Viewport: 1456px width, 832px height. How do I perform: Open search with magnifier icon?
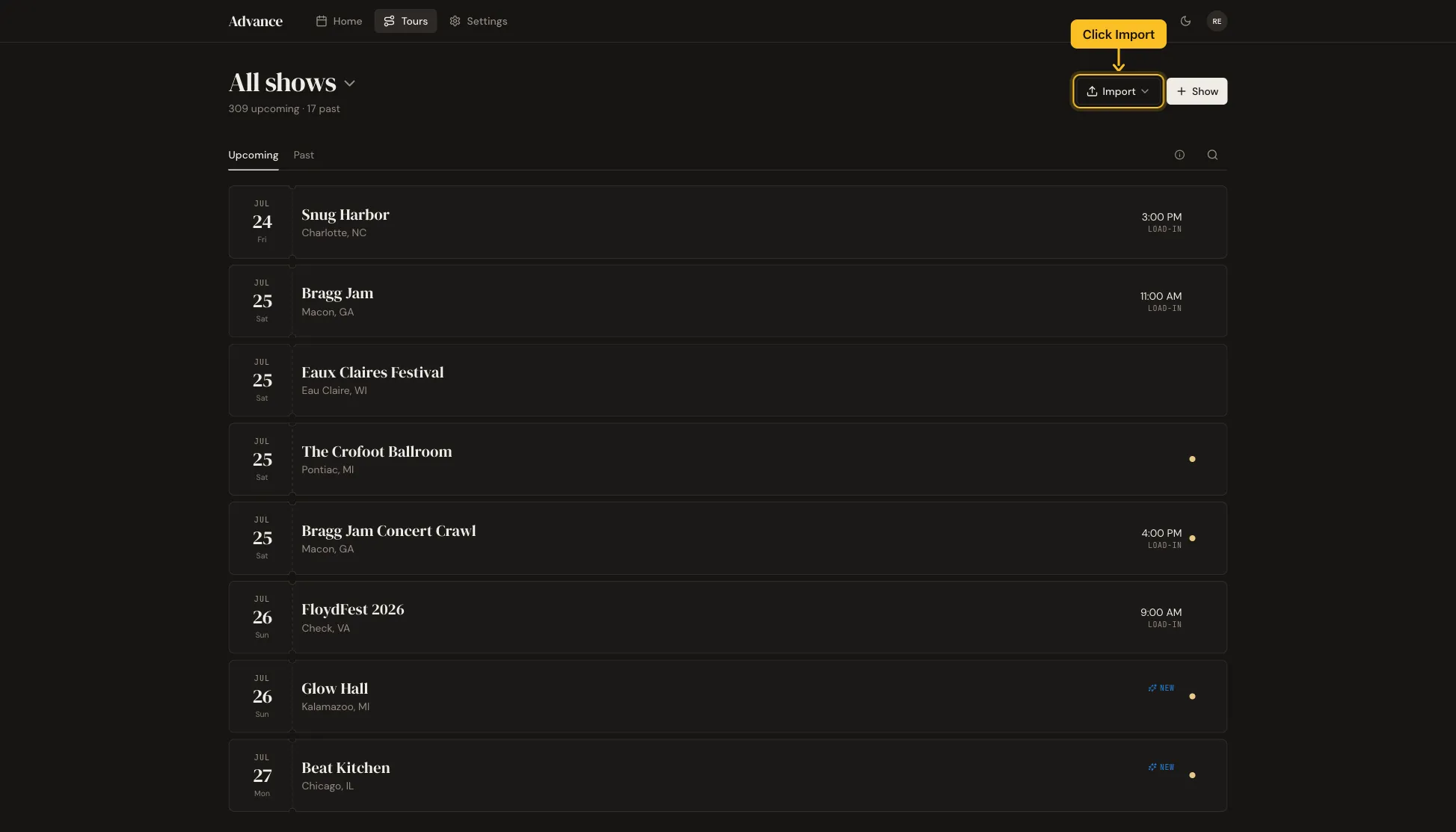[1212, 155]
